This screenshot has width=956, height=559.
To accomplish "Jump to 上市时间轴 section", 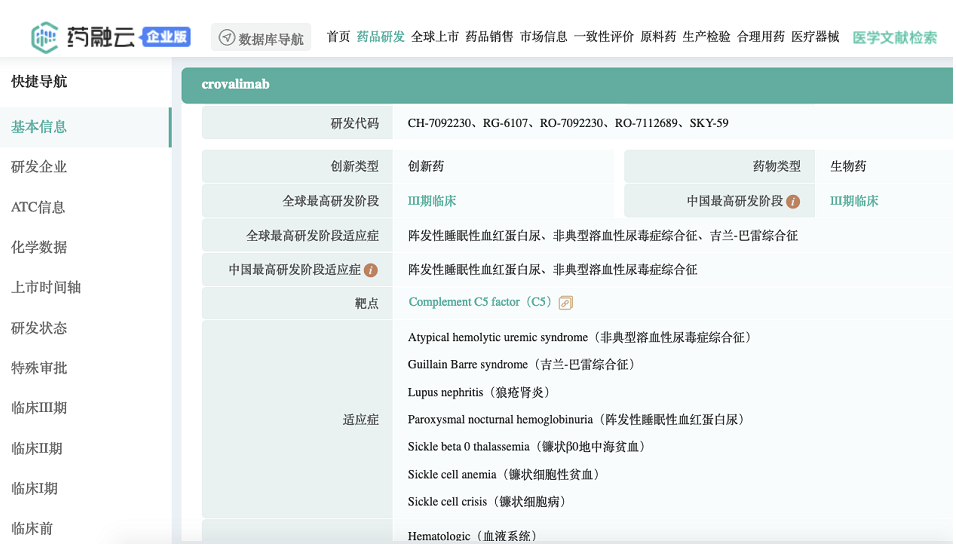I will coord(46,288).
